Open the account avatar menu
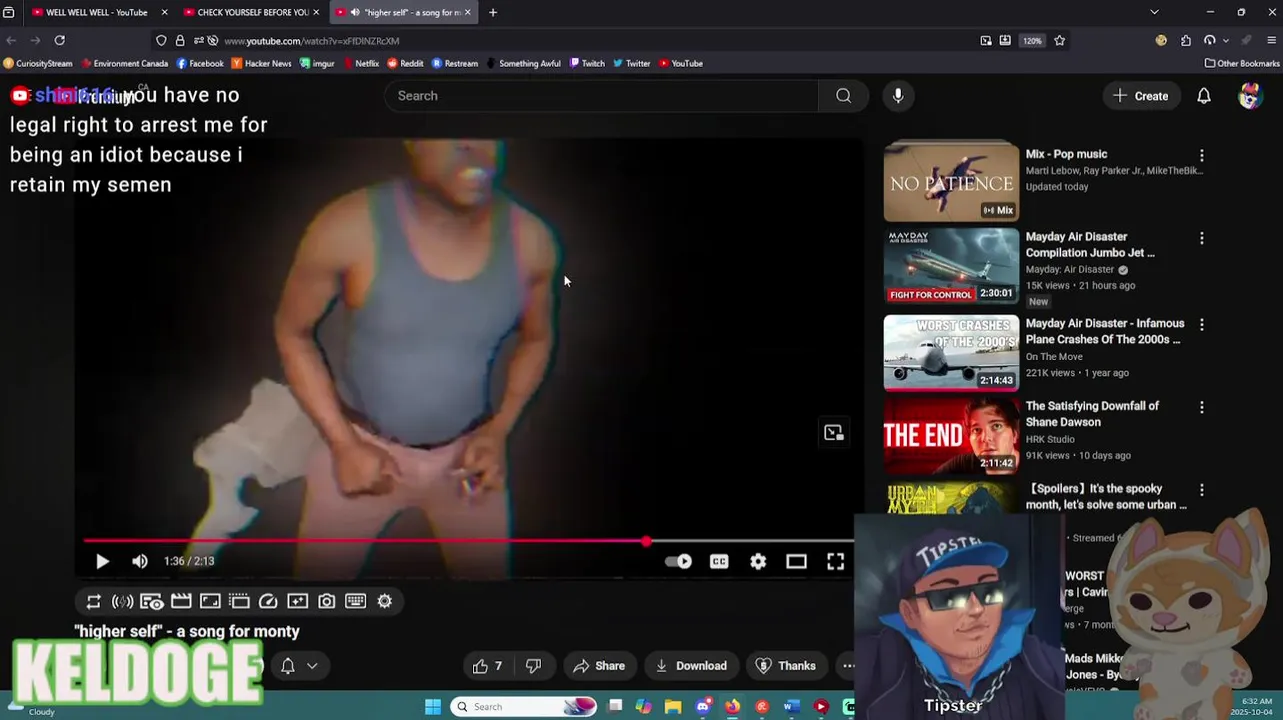1283x720 pixels. pos(1250,96)
